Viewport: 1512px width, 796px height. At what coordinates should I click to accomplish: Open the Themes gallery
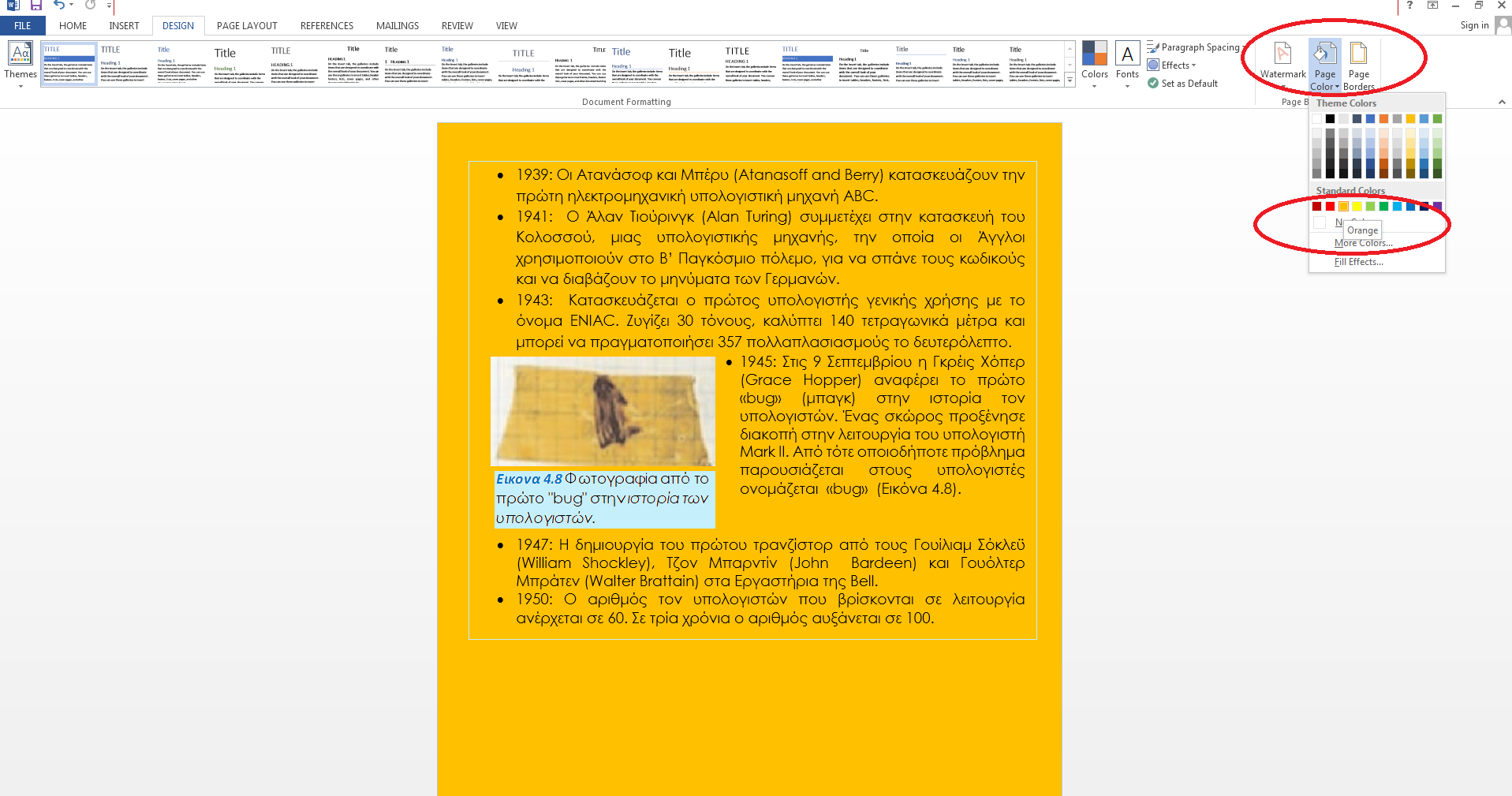[21, 63]
